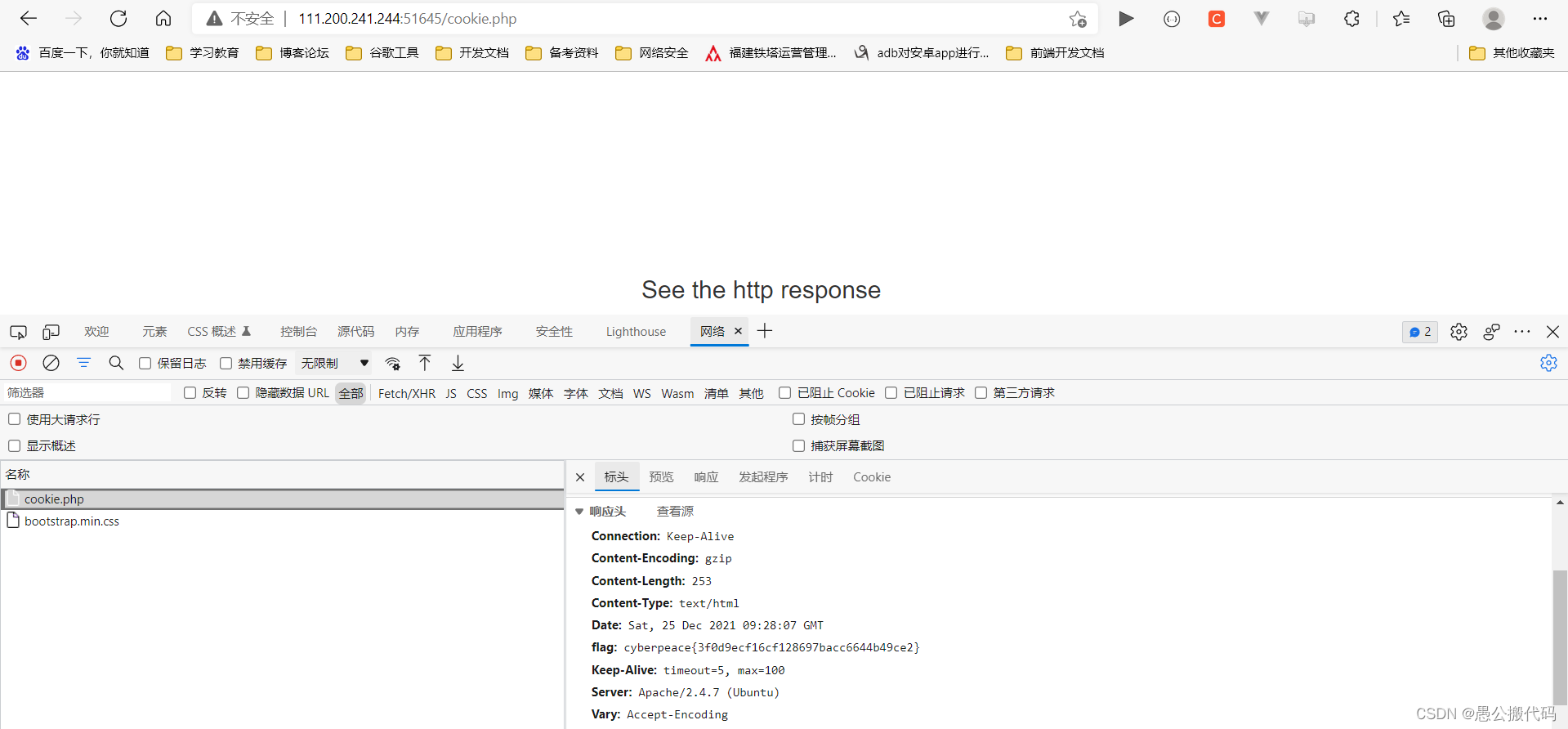Filter requests by Fetch/XHR
This screenshot has width=1568, height=729.
[407, 394]
